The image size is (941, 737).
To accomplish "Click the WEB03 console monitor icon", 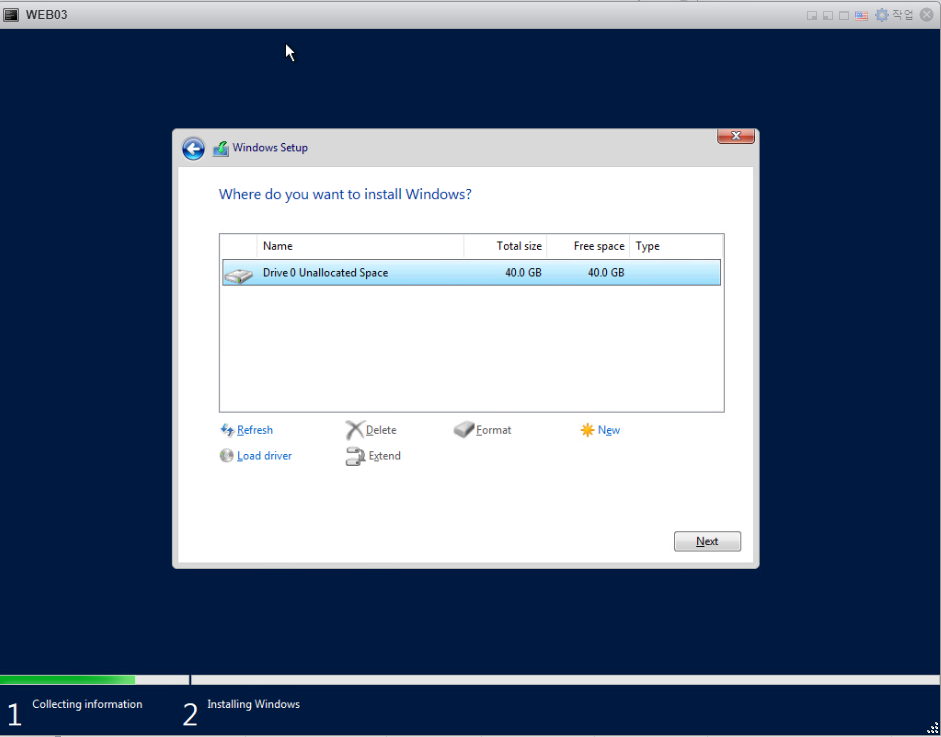I will (11, 14).
